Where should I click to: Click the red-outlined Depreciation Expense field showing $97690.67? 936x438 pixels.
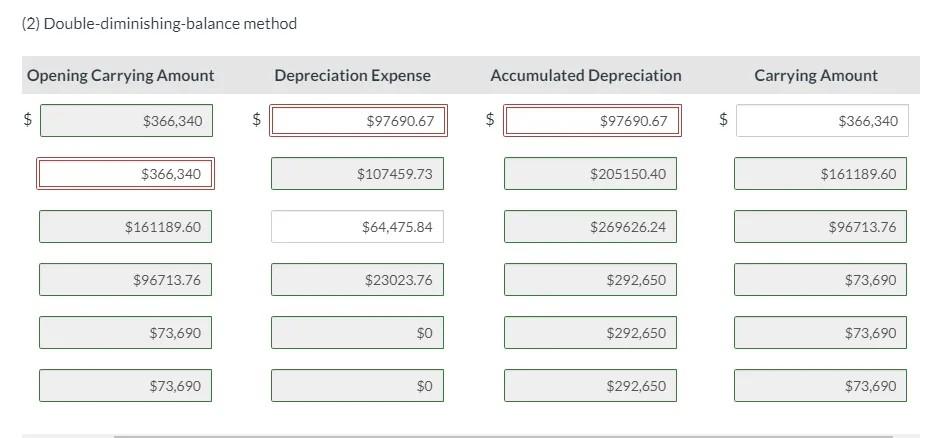357,121
